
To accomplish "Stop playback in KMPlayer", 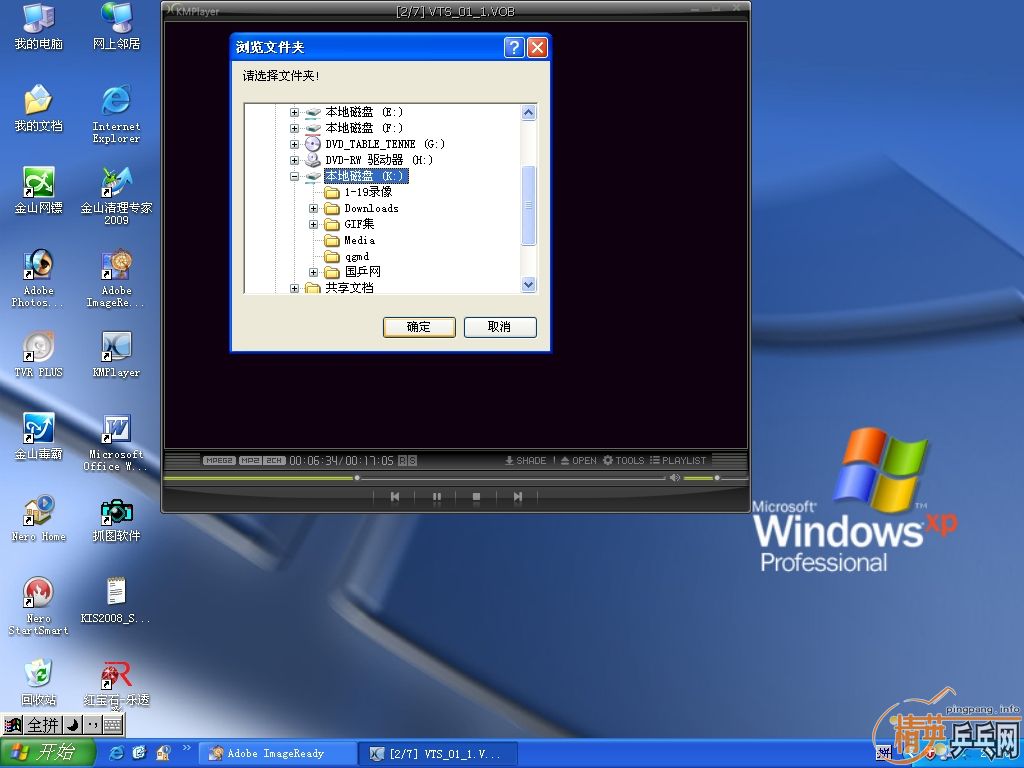I will click(x=476, y=497).
